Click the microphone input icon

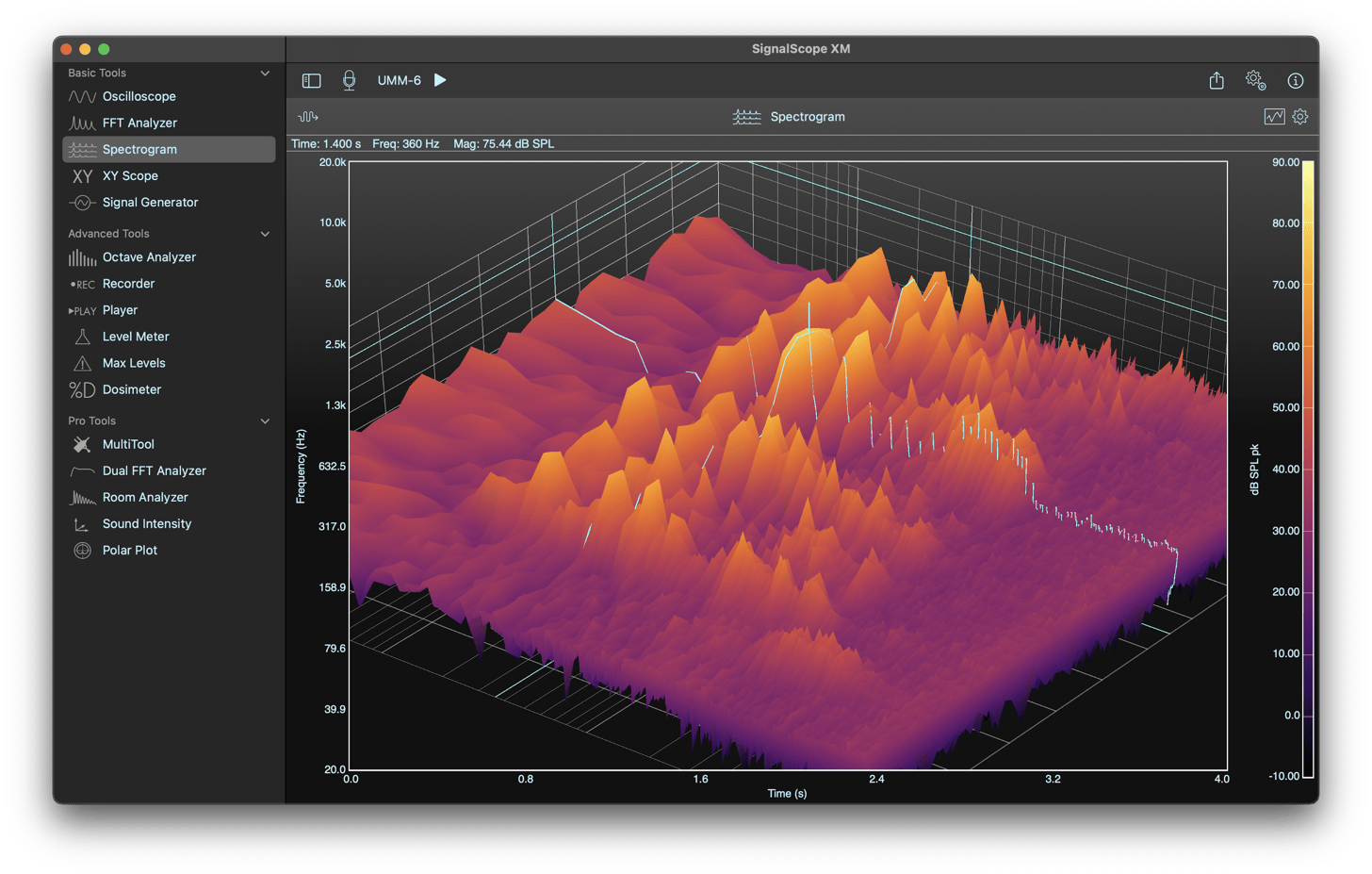[349, 80]
